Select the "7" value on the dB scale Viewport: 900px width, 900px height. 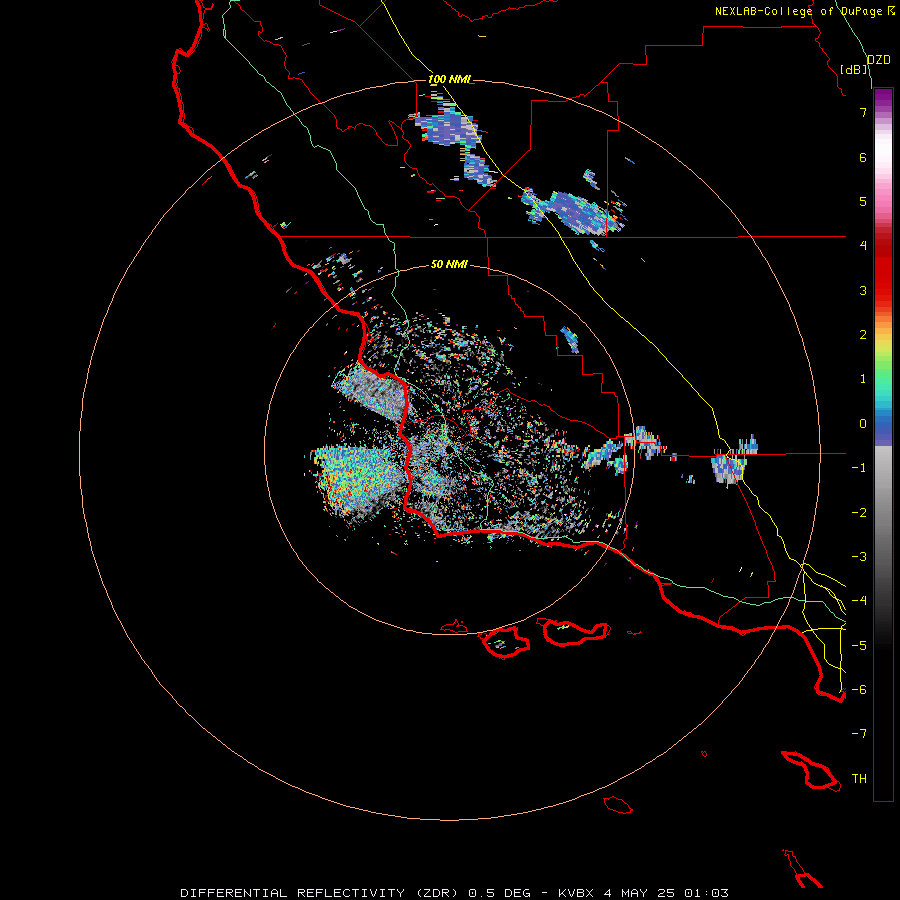tap(863, 112)
